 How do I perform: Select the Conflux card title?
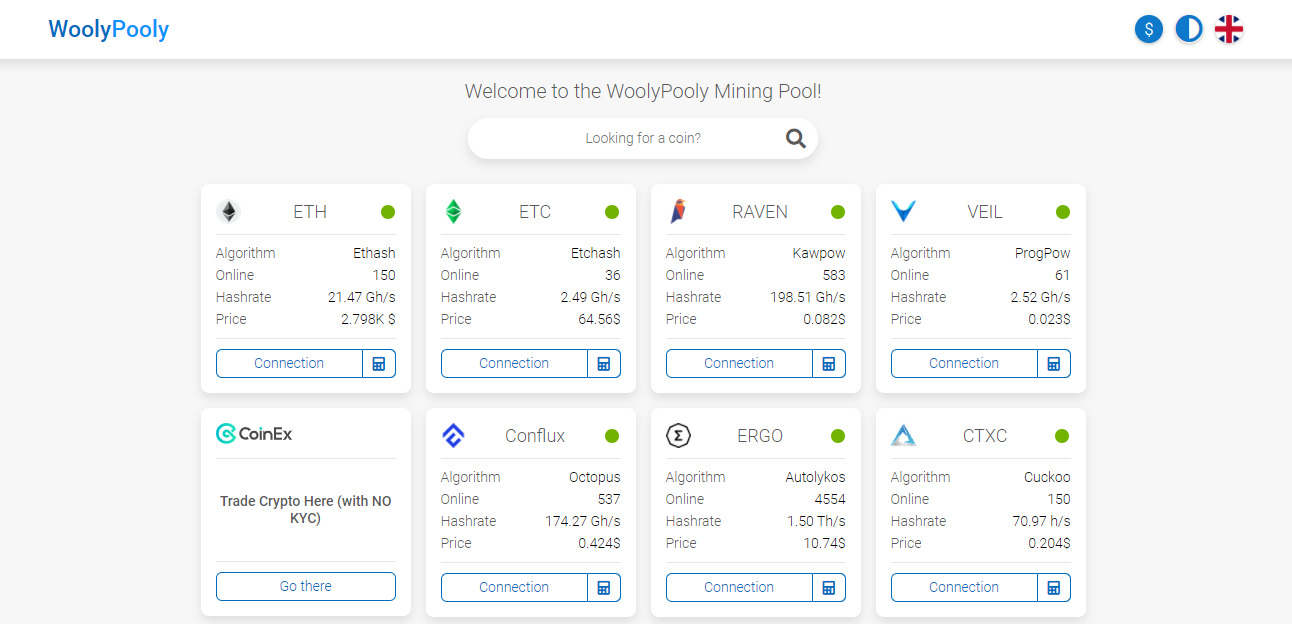coord(535,436)
